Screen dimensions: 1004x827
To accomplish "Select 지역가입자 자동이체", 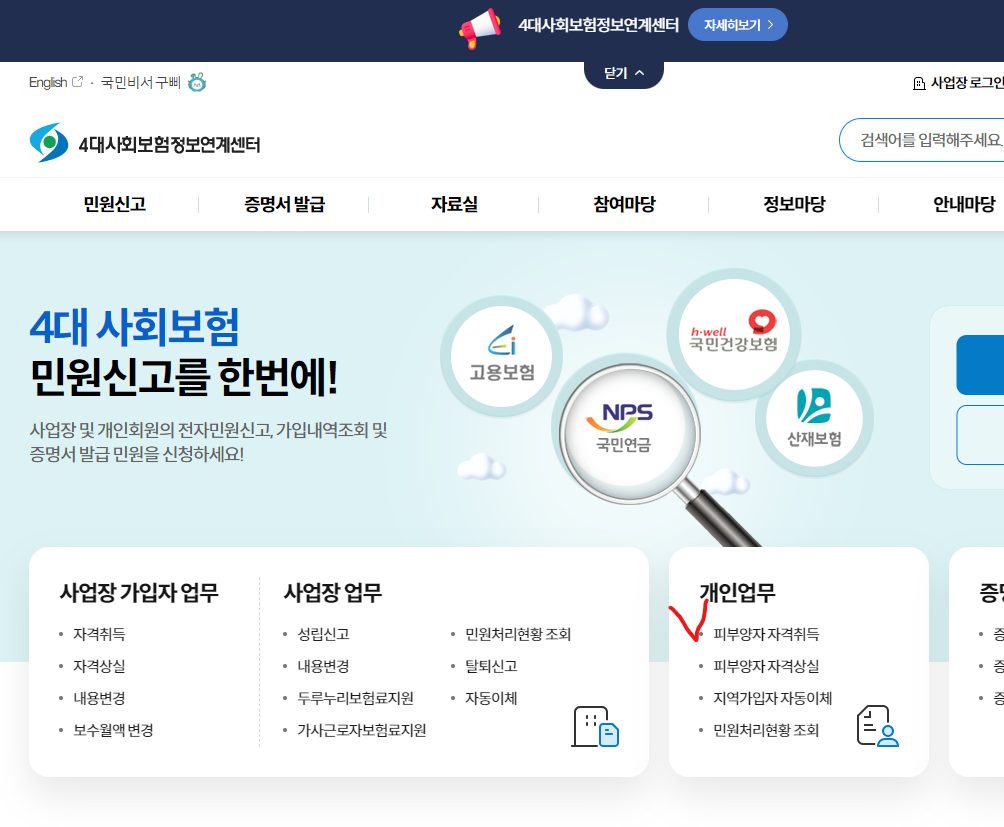I will [773, 698].
